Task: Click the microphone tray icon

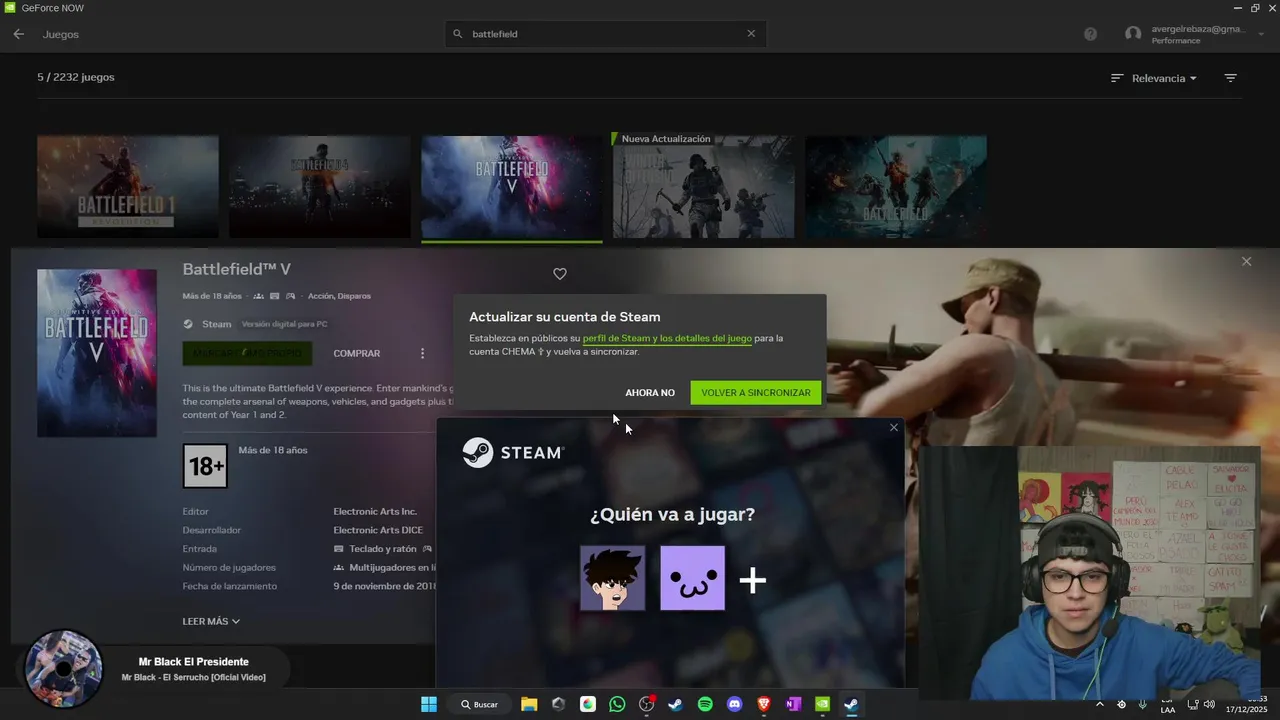Action: coord(1142,704)
